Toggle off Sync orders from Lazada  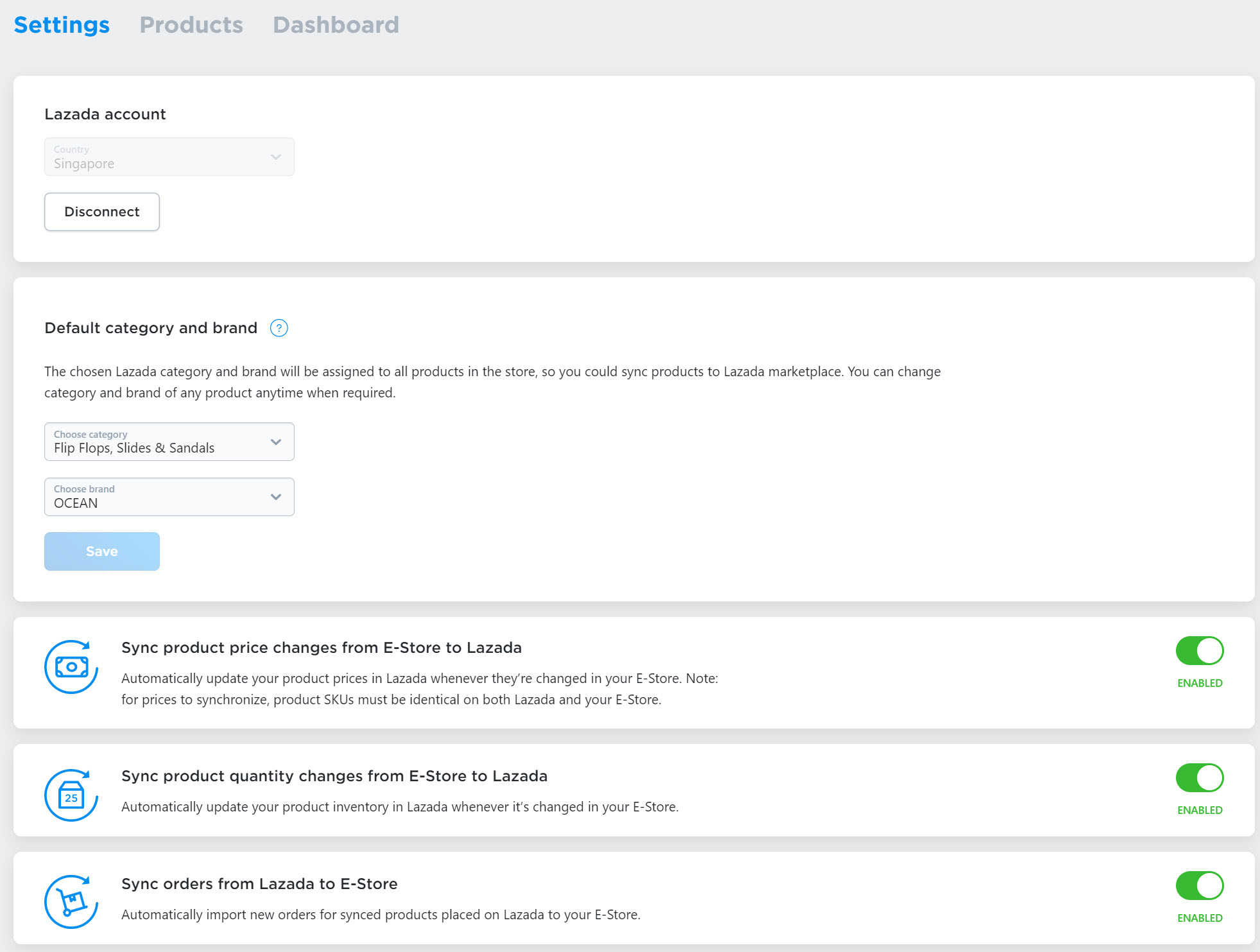point(1200,886)
